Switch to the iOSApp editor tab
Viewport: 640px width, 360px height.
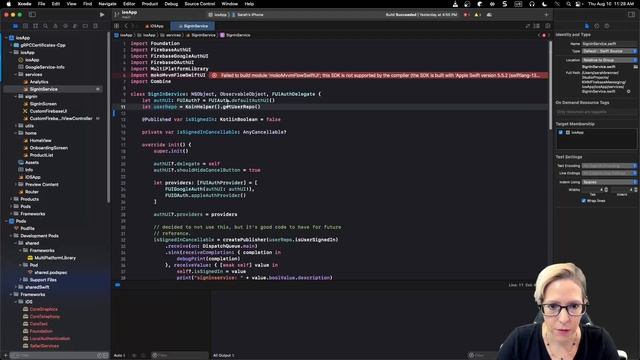[x=155, y=26]
